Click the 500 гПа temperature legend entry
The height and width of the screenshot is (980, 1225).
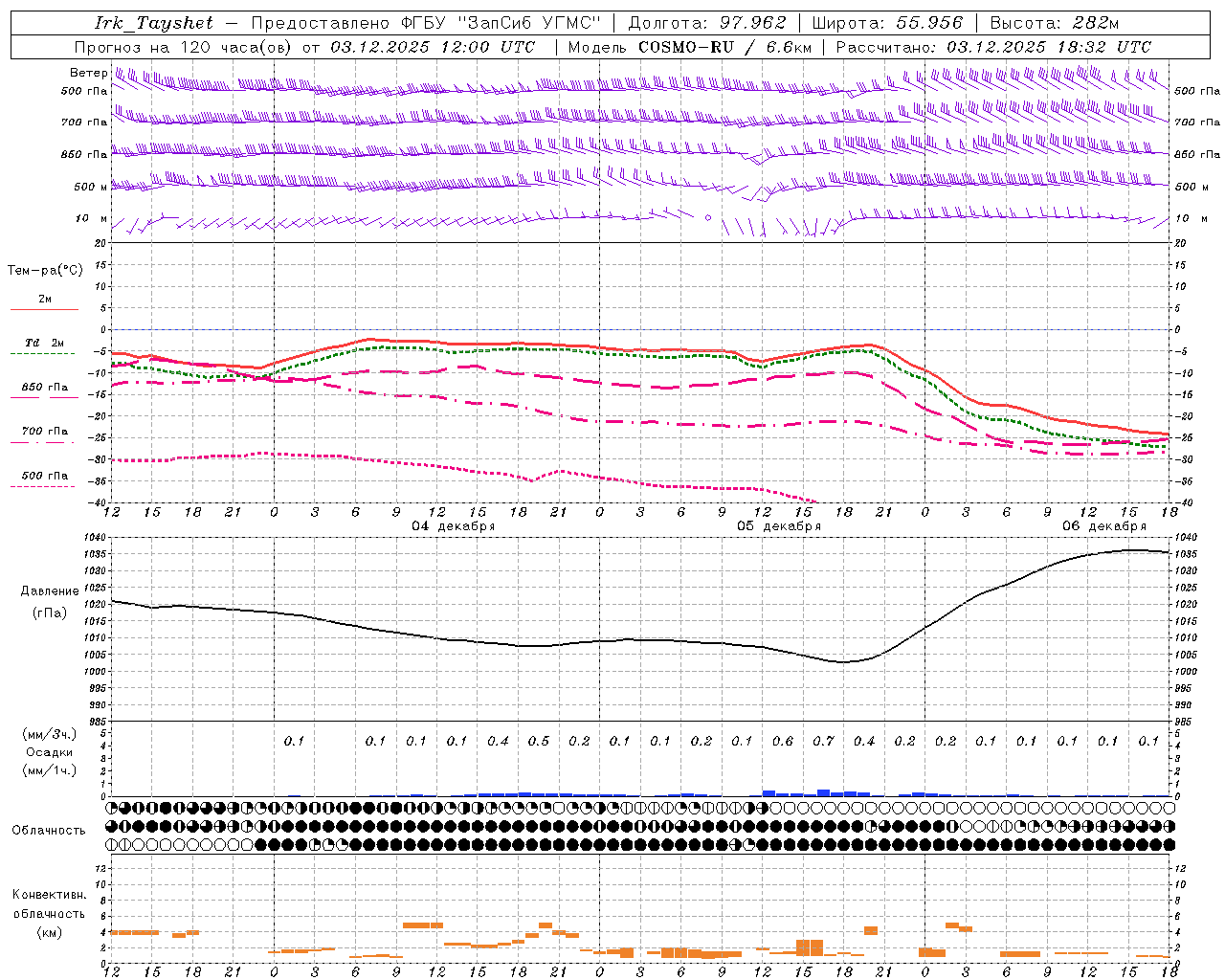[45, 476]
